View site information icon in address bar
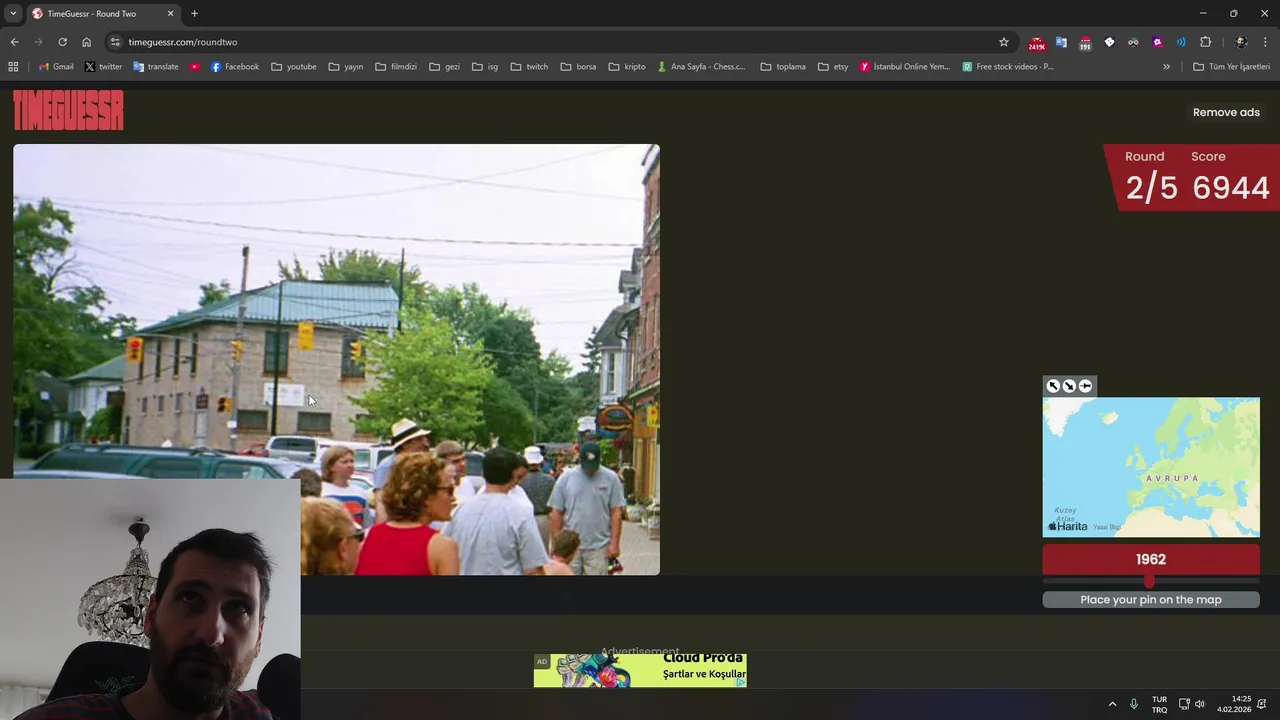Image resolution: width=1280 pixels, height=720 pixels. (x=115, y=42)
